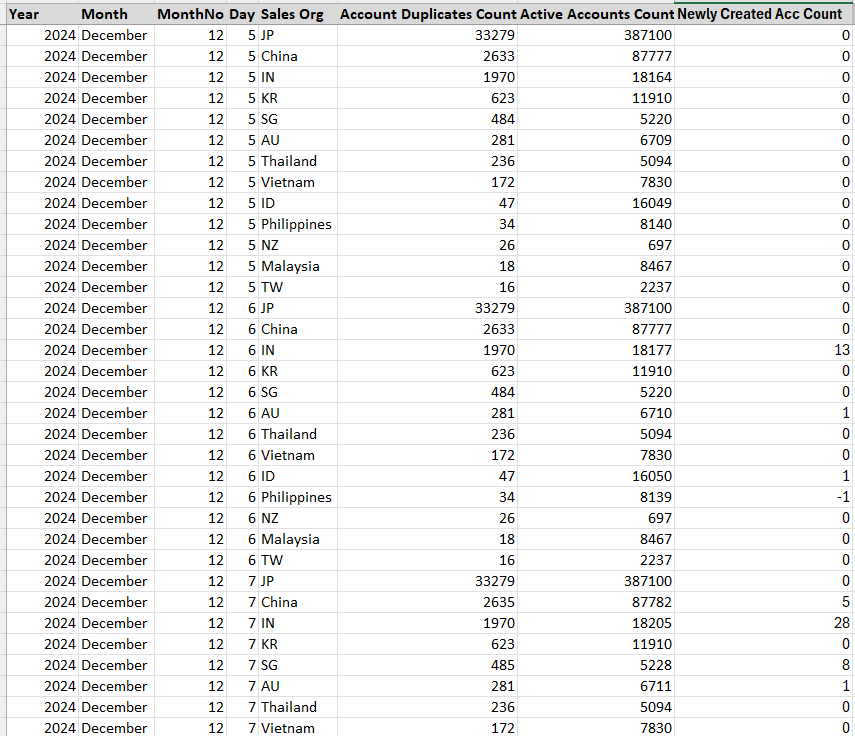855x736 pixels.
Task: Select the duplicates cell showing 485
Action: pyautogui.click(x=427, y=665)
